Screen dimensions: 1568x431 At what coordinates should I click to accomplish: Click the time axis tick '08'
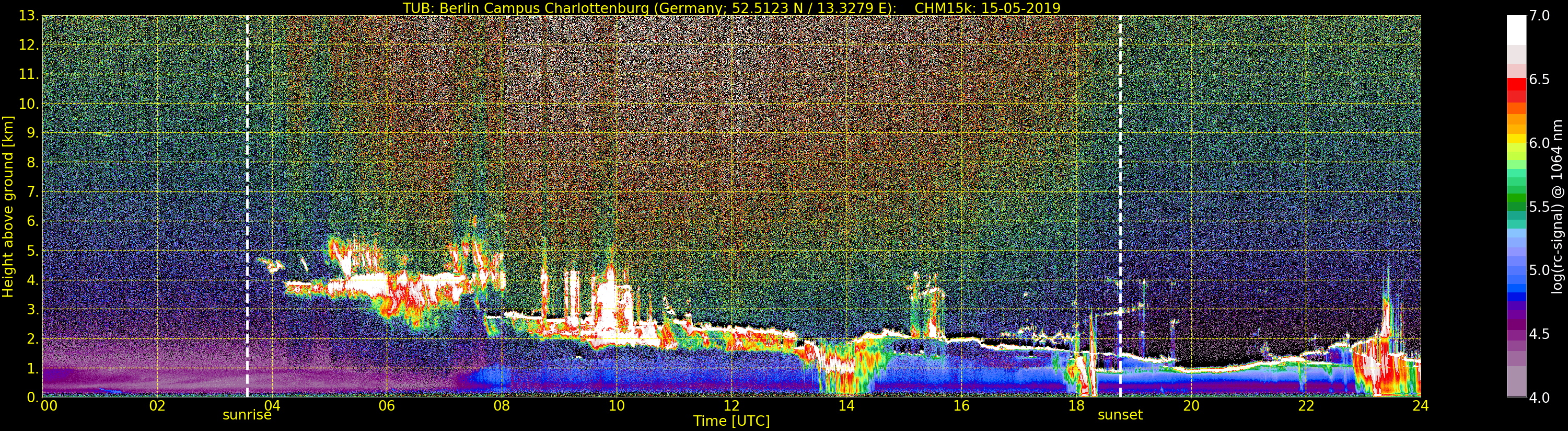click(502, 405)
